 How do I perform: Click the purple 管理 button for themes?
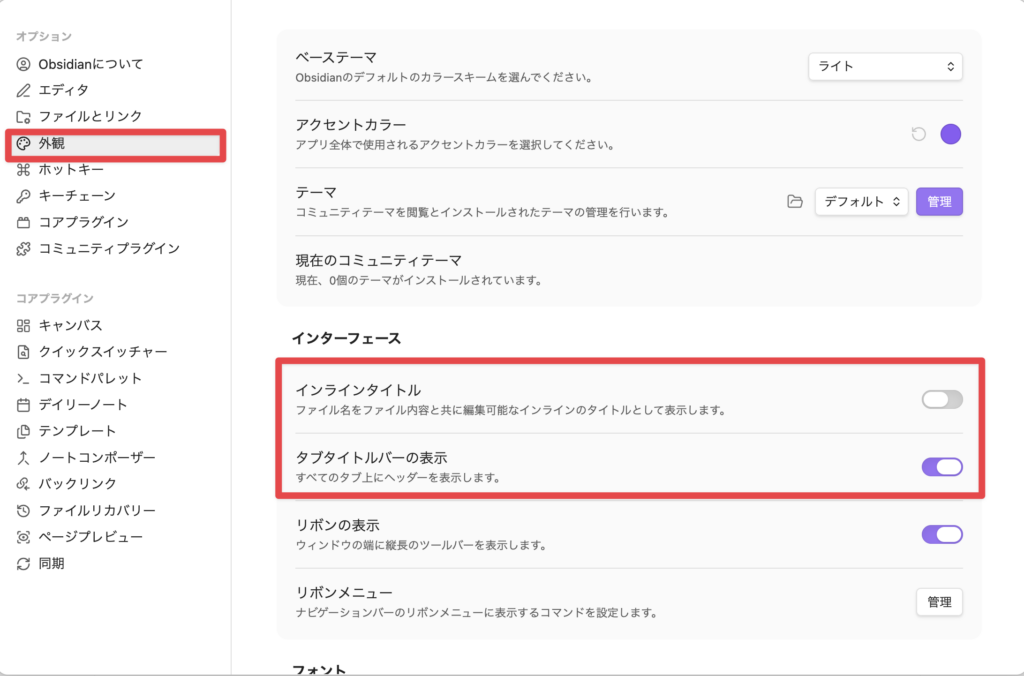pos(939,201)
